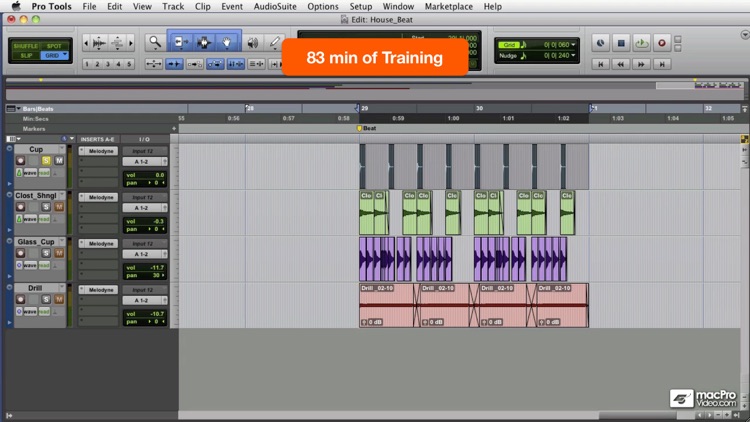Click the Online sync clock button
750x422 pixels.
click(x=600, y=43)
